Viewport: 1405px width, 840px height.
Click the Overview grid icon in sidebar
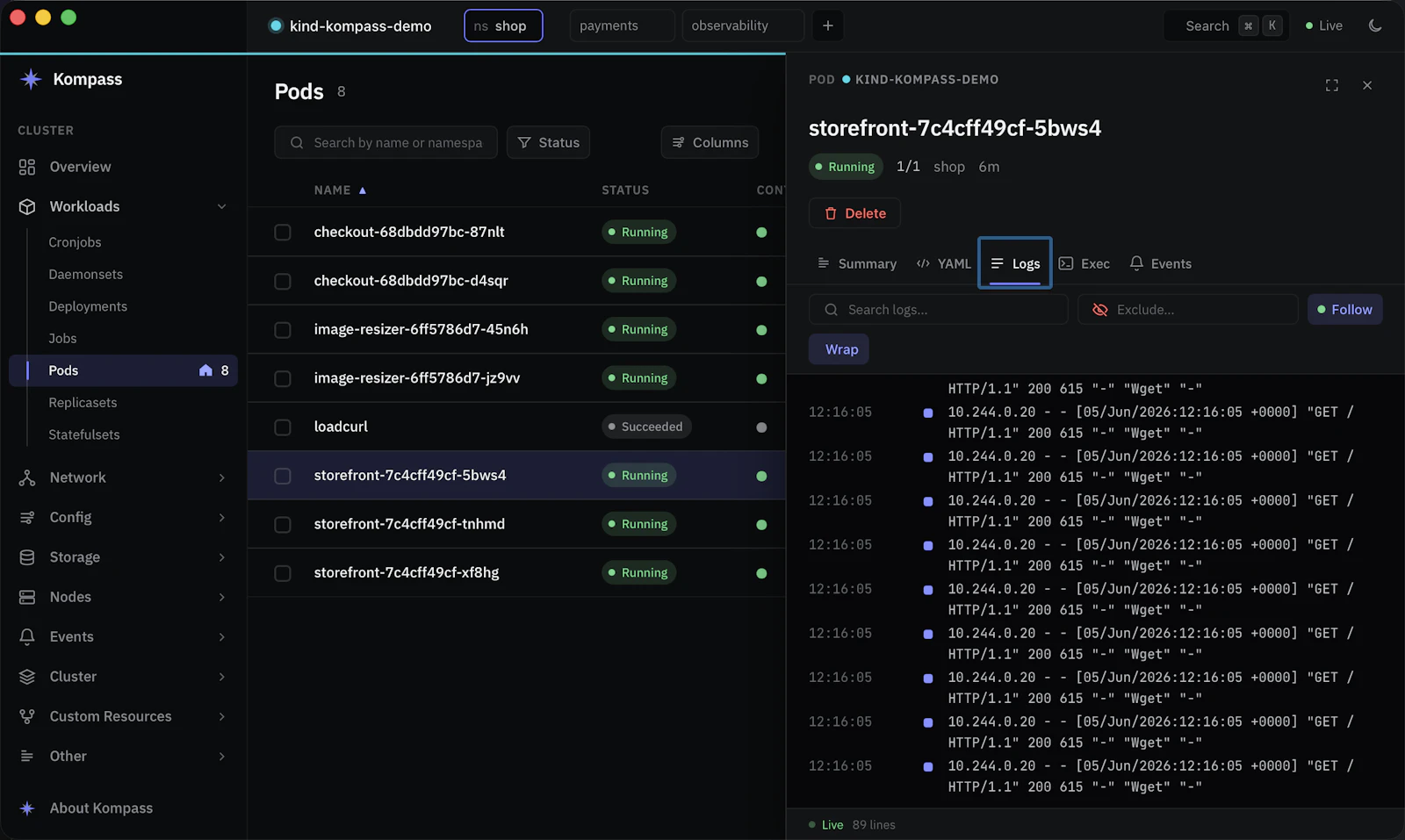point(27,167)
